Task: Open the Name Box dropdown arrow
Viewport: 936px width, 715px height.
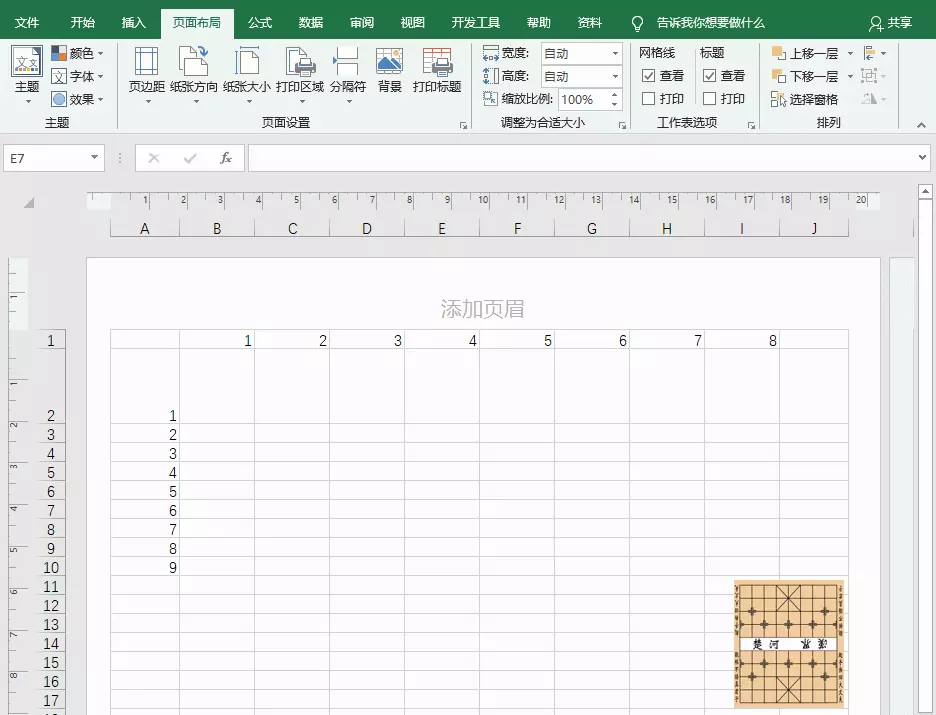Action: [x=96, y=157]
